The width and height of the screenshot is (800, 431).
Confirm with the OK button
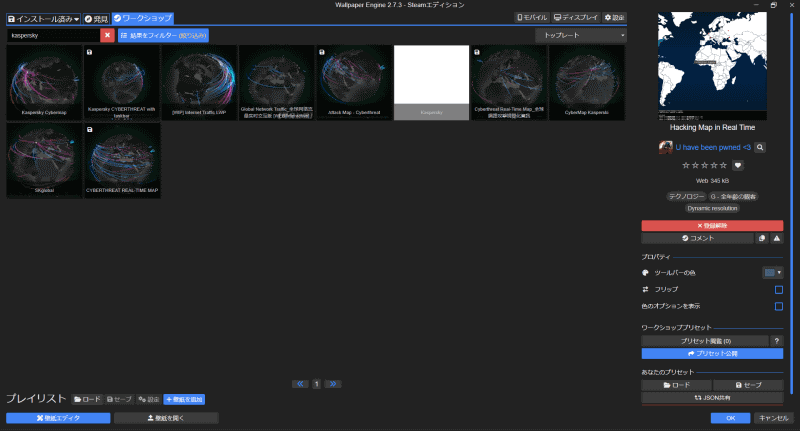731,418
